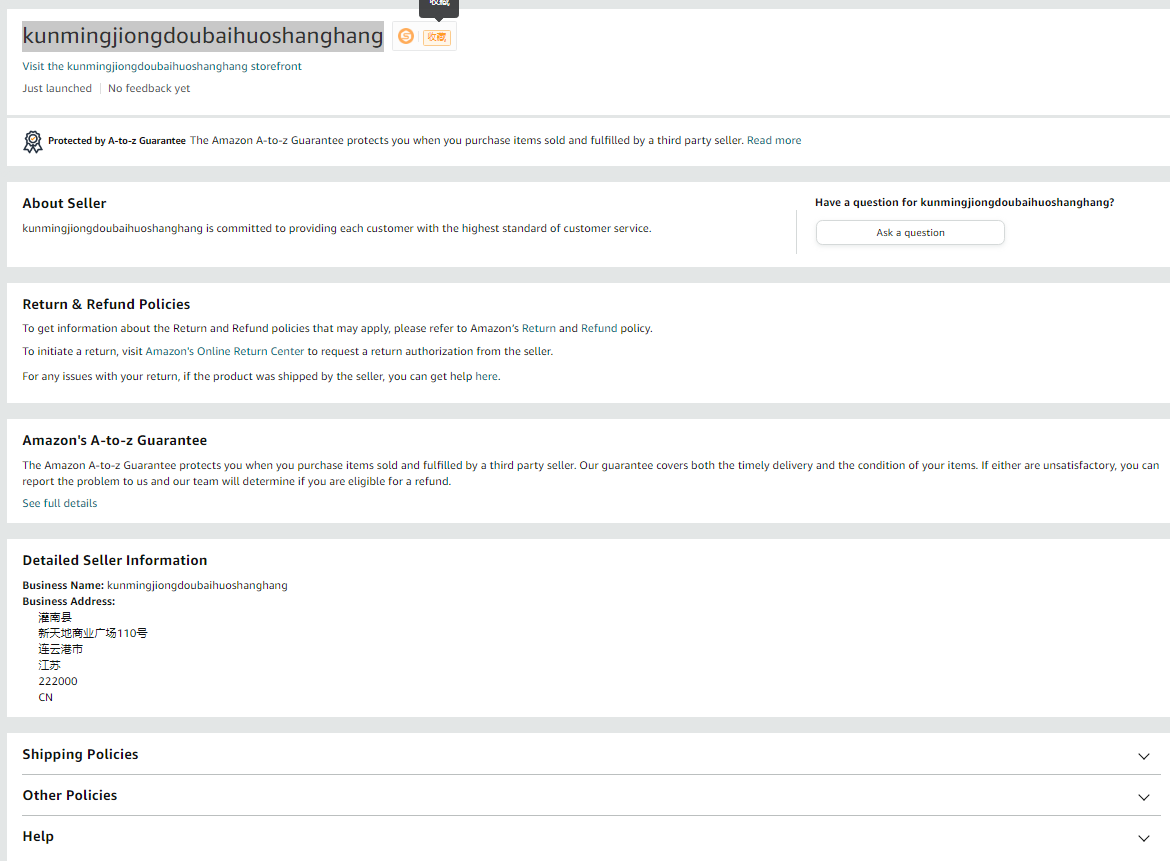Expand Other Policies chevron
This screenshot has width=1170, height=861.
(x=1143, y=797)
